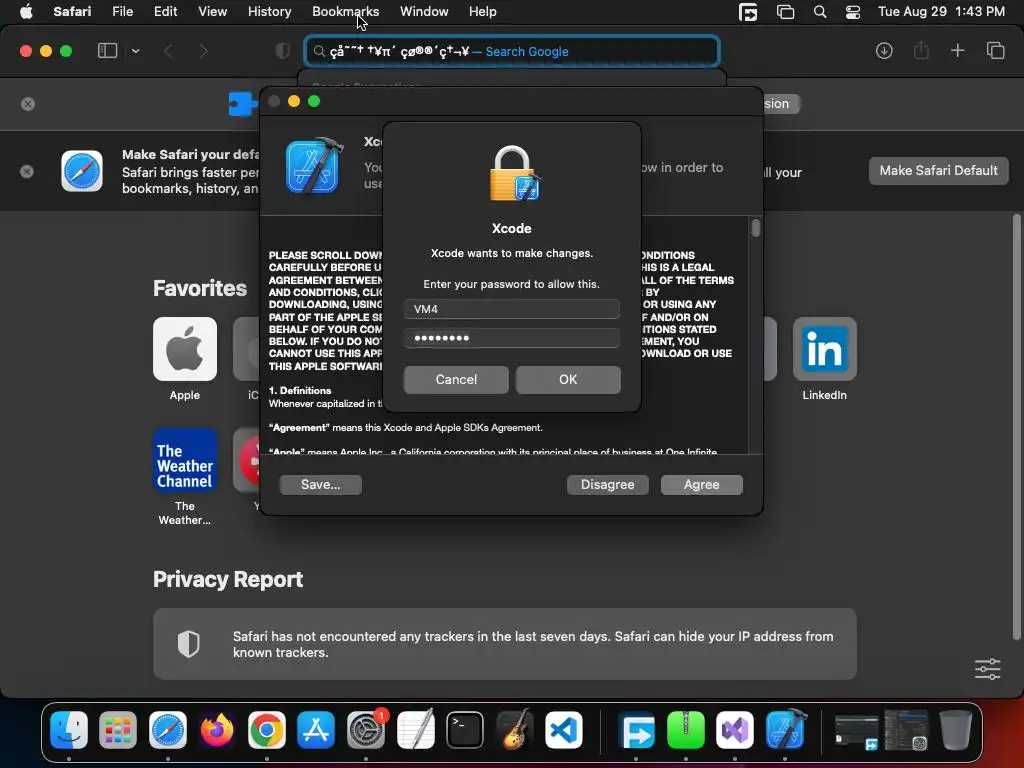The height and width of the screenshot is (768, 1024).
Task: Click OK in the Xcode password dialog
Action: [568, 379]
